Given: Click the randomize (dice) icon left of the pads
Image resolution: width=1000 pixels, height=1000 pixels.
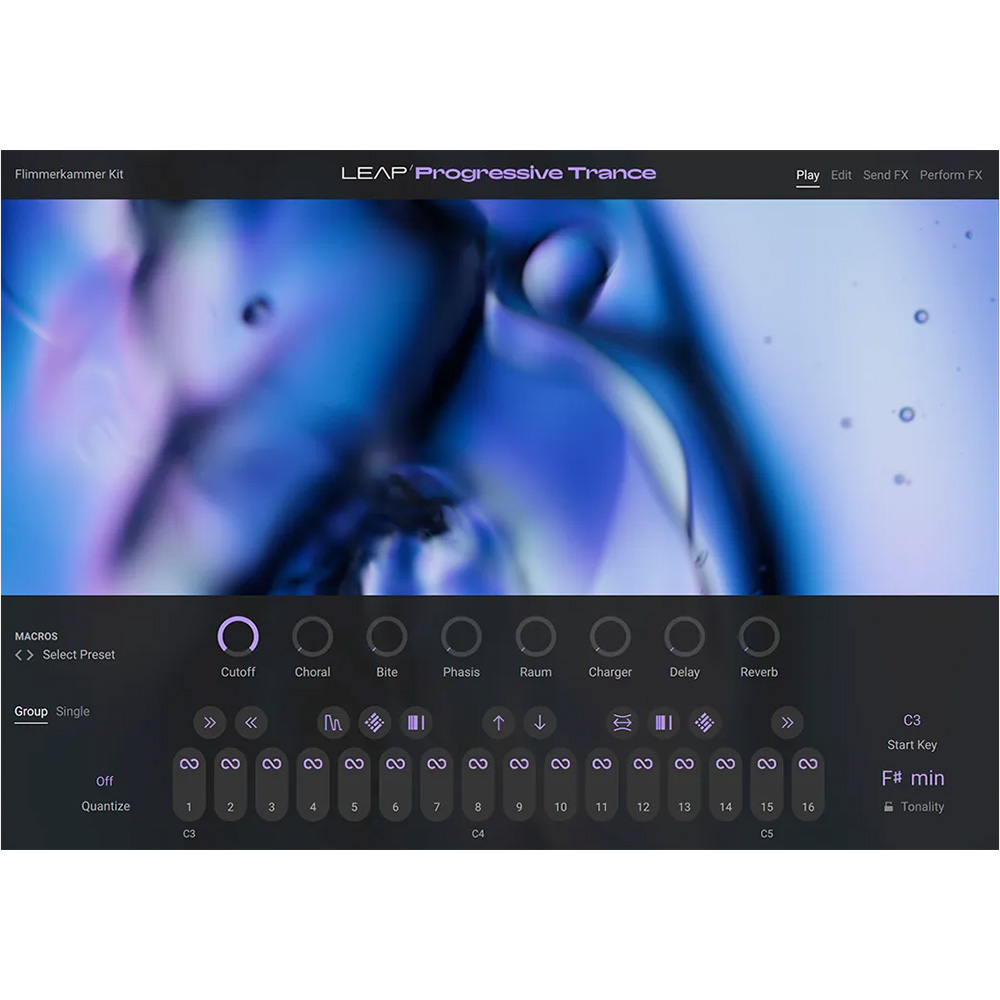Looking at the screenshot, I should (x=374, y=723).
